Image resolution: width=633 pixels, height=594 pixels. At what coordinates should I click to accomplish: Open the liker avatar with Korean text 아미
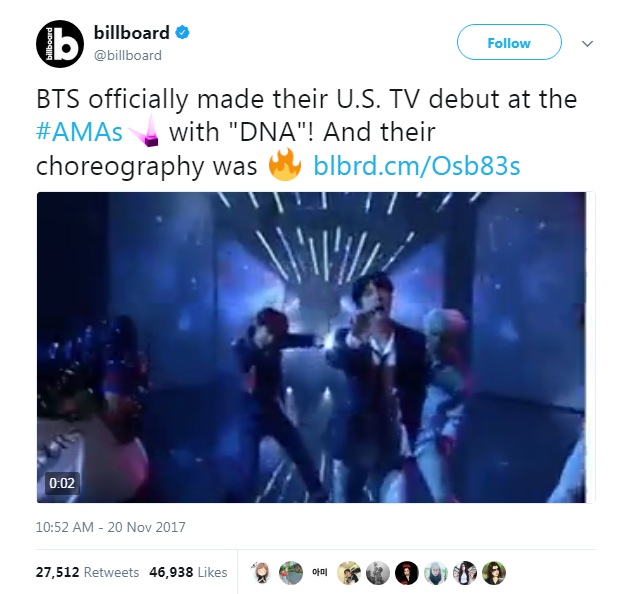pos(320,572)
